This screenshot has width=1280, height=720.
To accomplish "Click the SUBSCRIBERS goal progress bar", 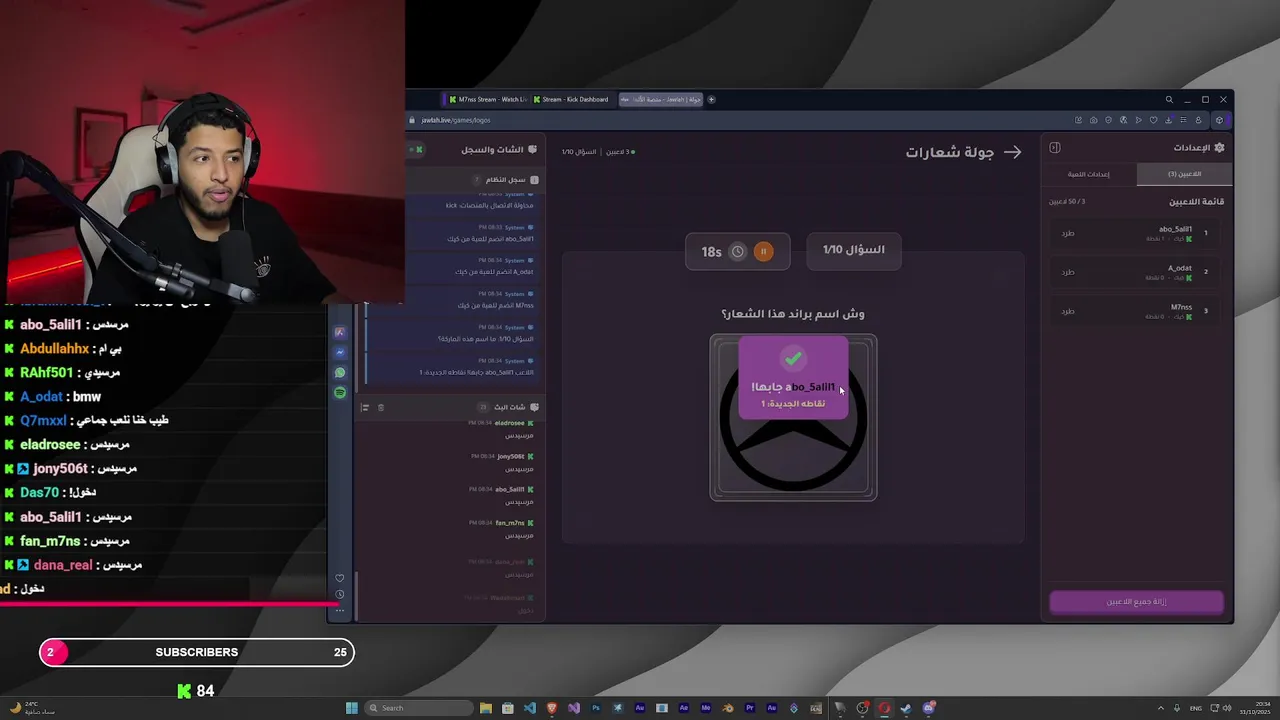I will [197, 652].
